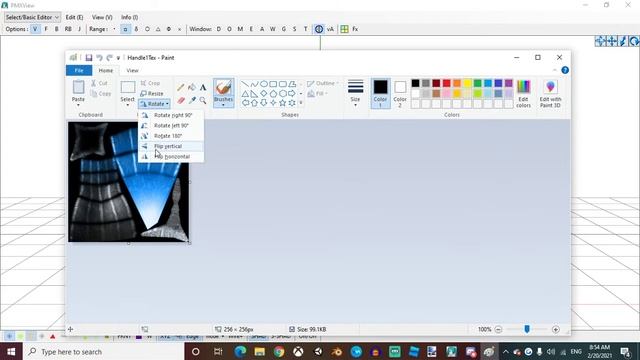Toggle the M window button in PMXView

240,29
